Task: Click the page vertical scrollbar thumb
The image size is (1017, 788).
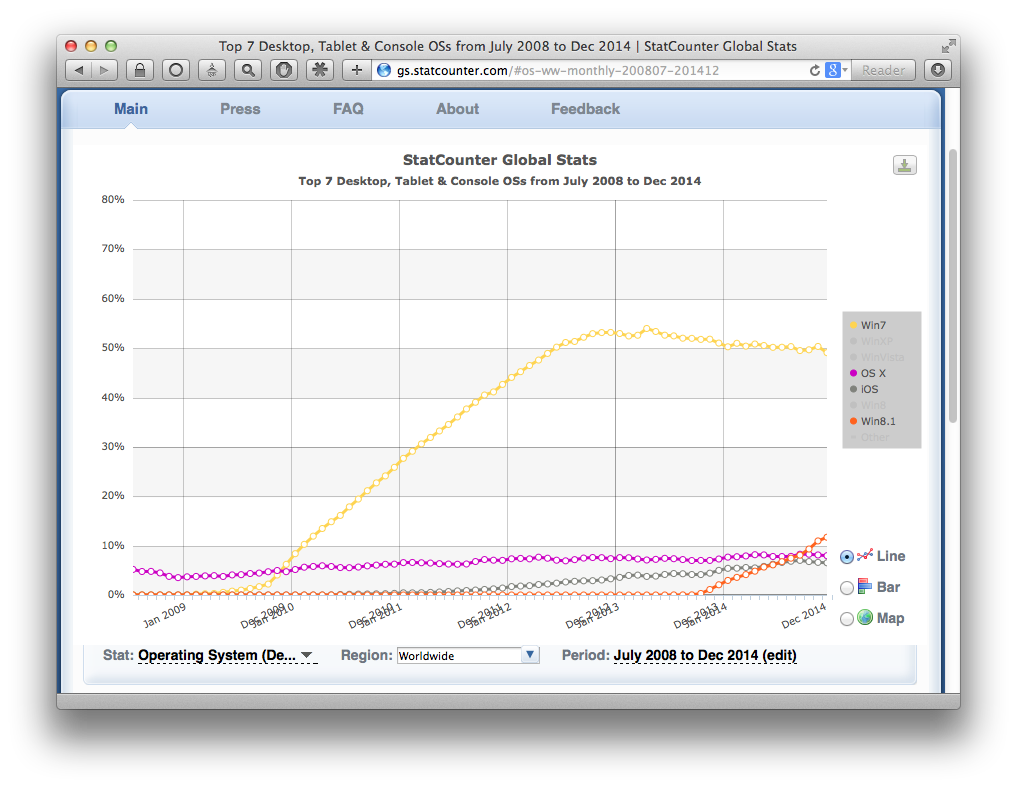Action: 953,285
